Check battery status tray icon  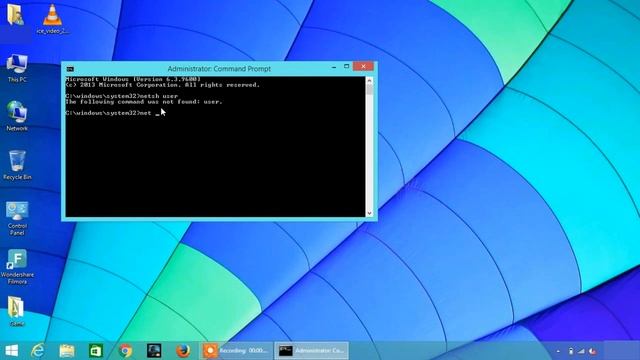[571, 351]
